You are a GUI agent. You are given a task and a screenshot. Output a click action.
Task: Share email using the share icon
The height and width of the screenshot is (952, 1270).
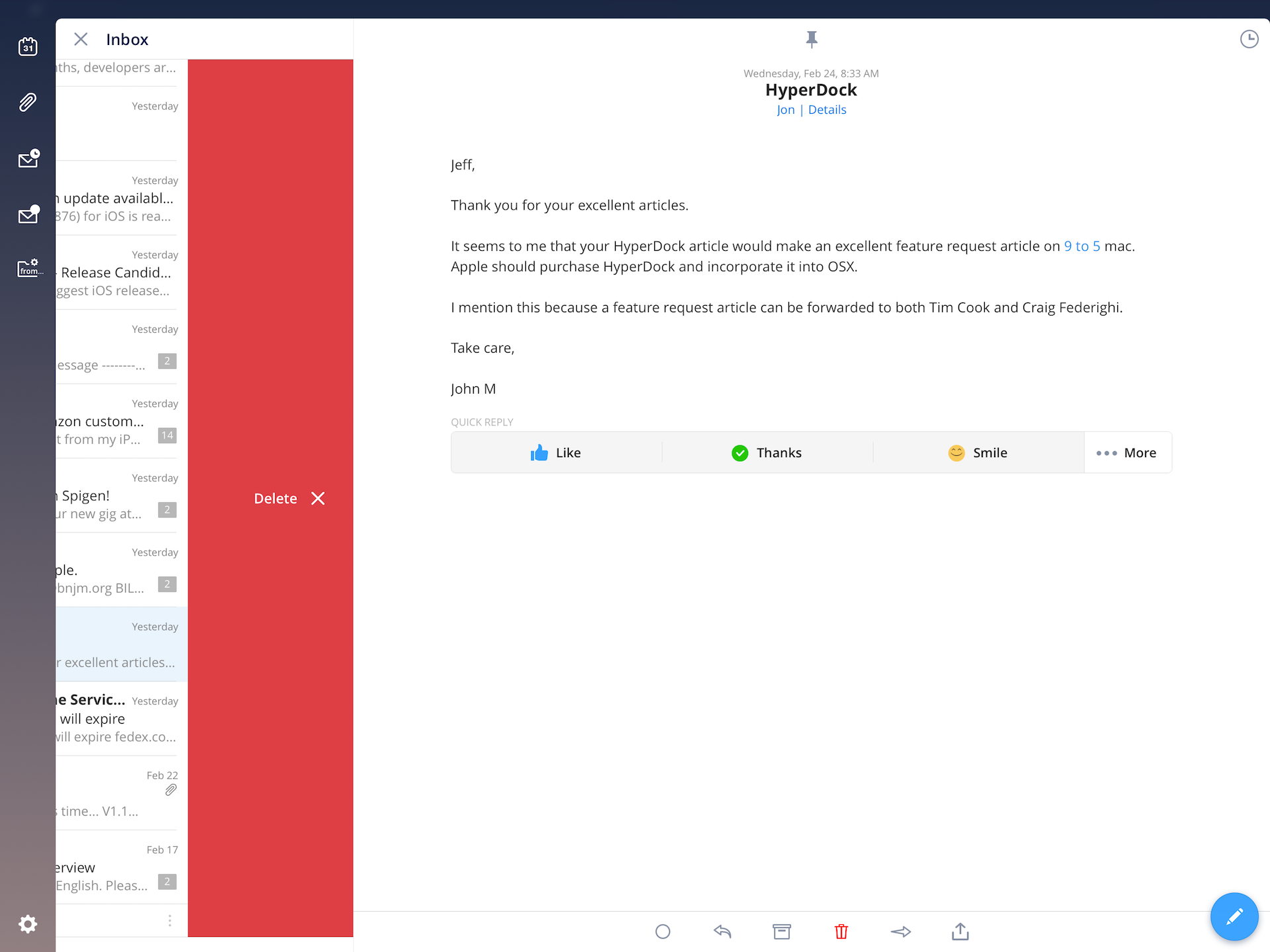pos(960,931)
